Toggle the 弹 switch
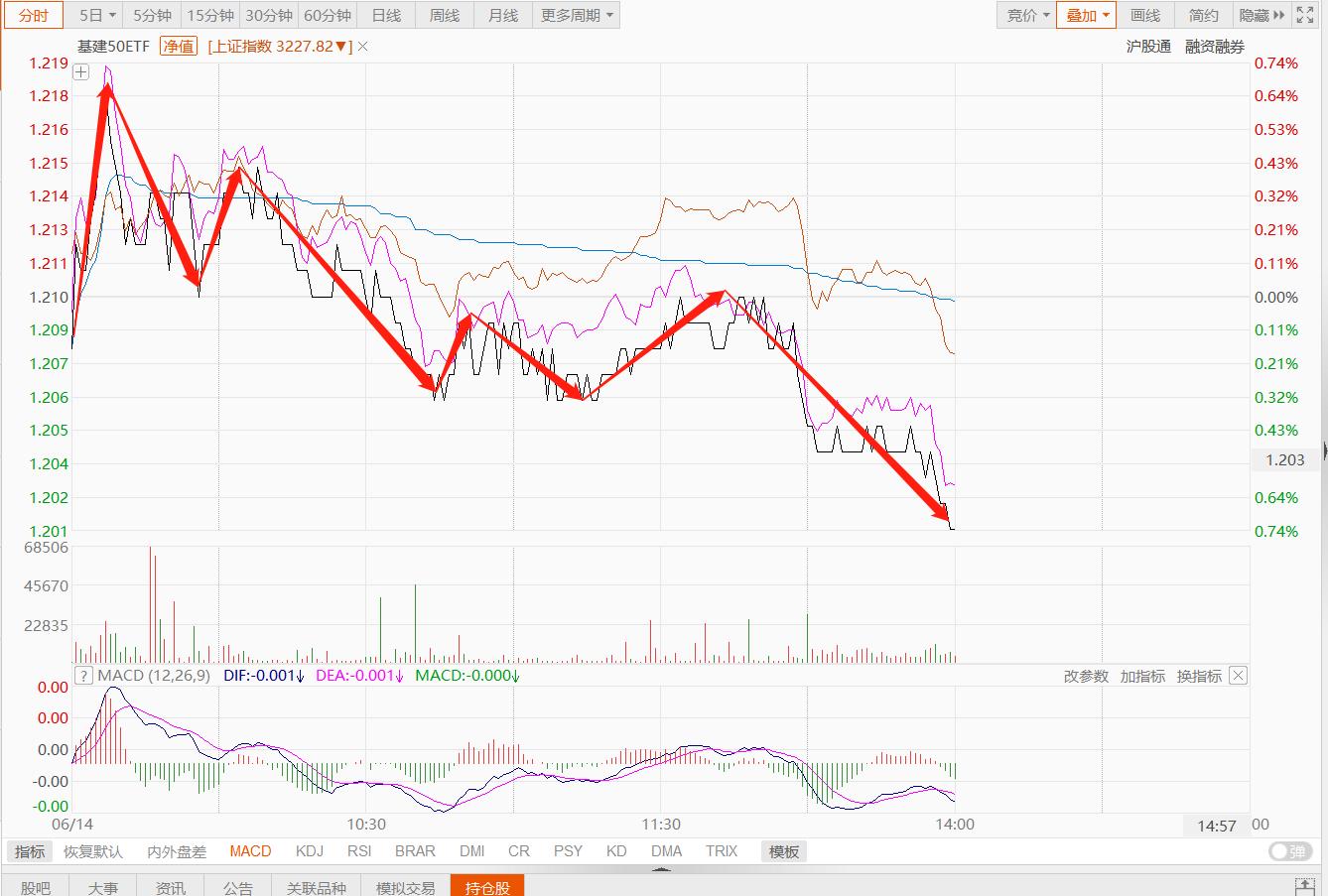The width and height of the screenshot is (1328, 896). pos(1288,851)
